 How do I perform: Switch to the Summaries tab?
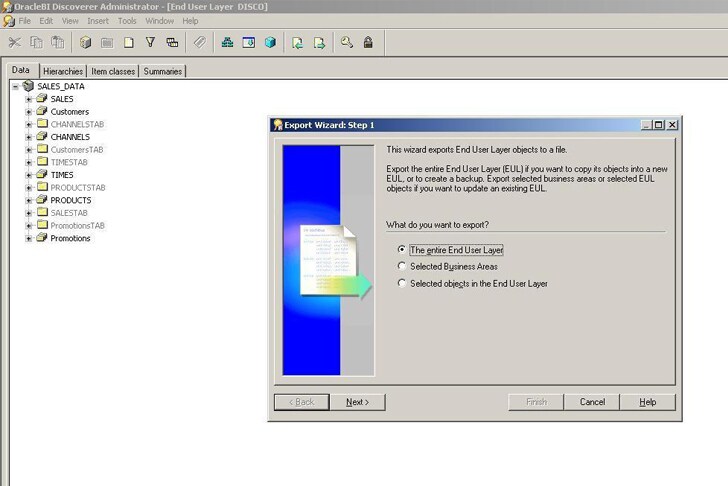tap(162, 71)
